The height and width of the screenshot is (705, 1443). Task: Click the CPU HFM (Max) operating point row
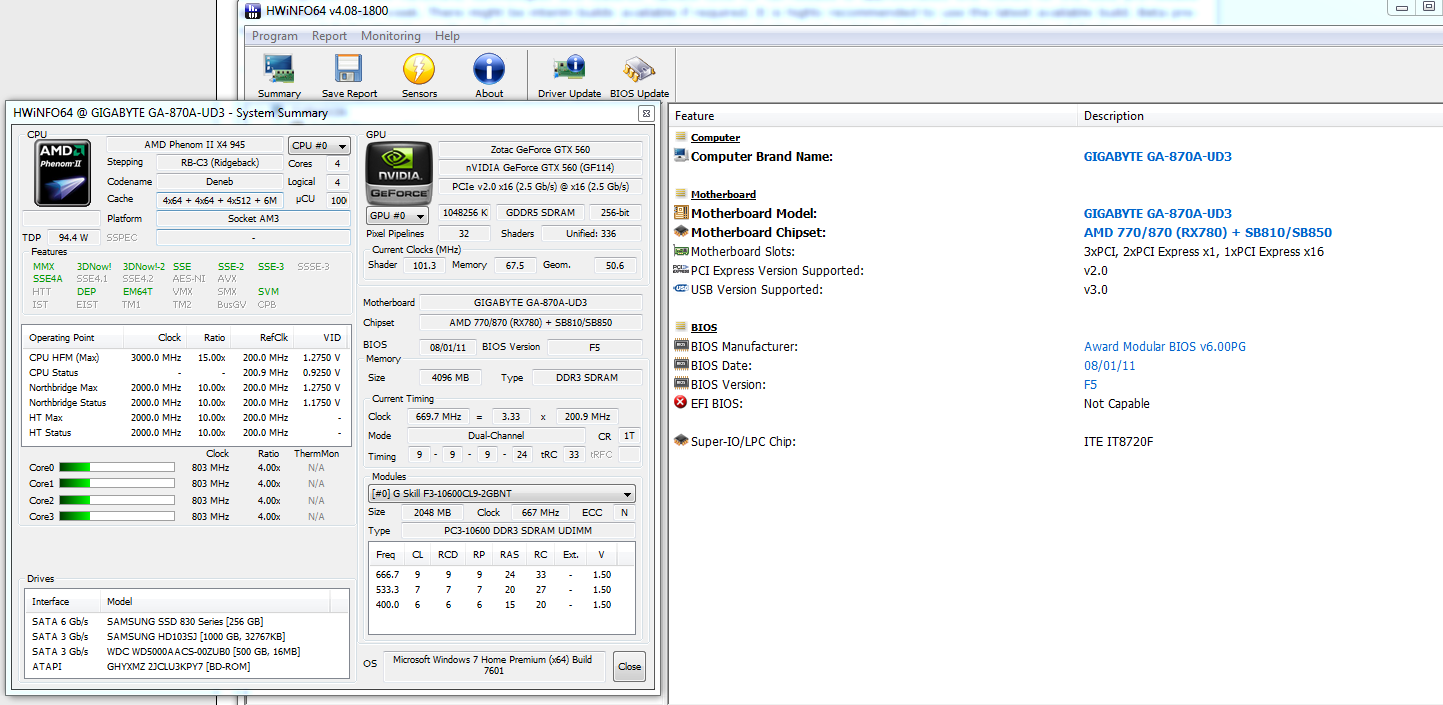pos(186,357)
